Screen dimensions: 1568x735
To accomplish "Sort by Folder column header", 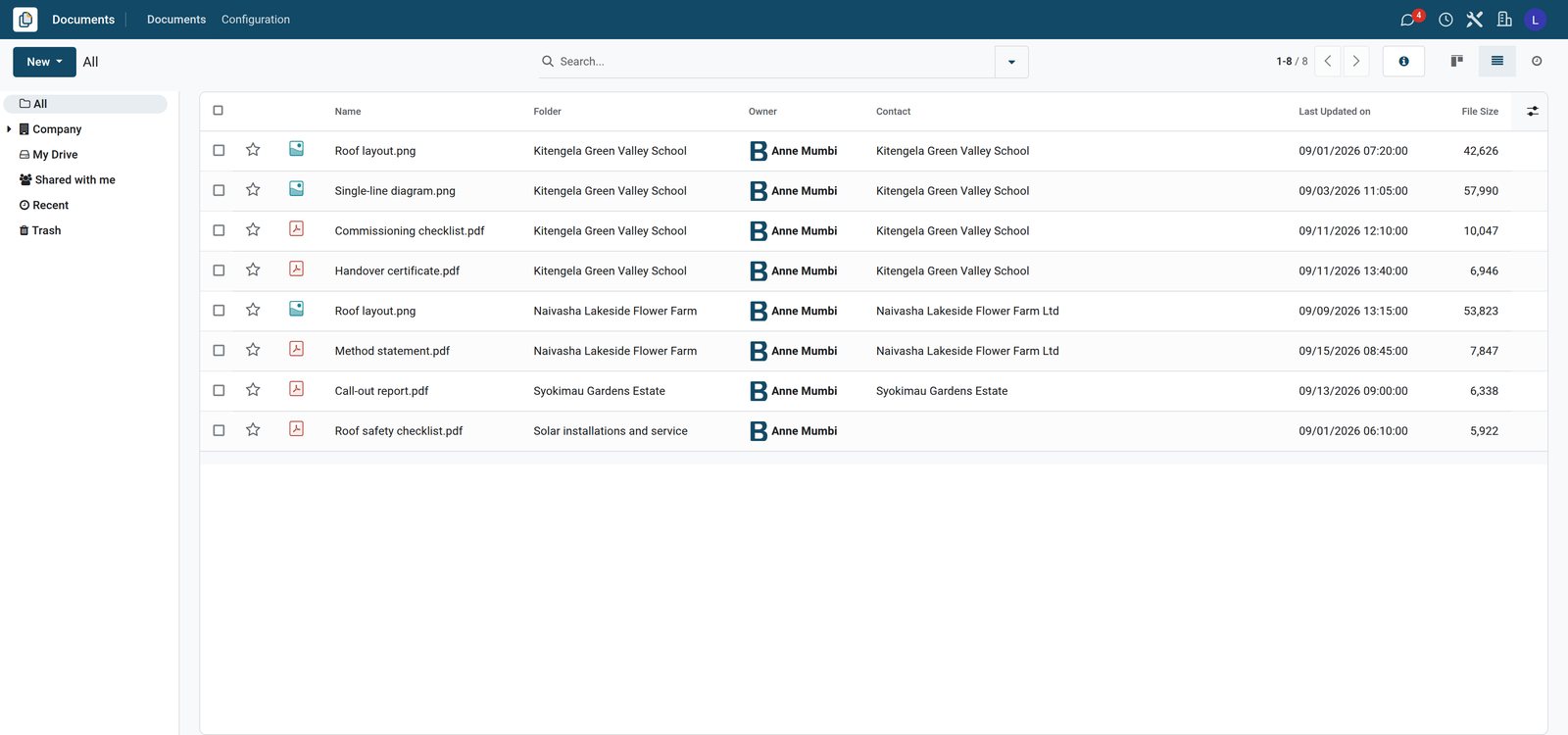I will coord(547,112).
